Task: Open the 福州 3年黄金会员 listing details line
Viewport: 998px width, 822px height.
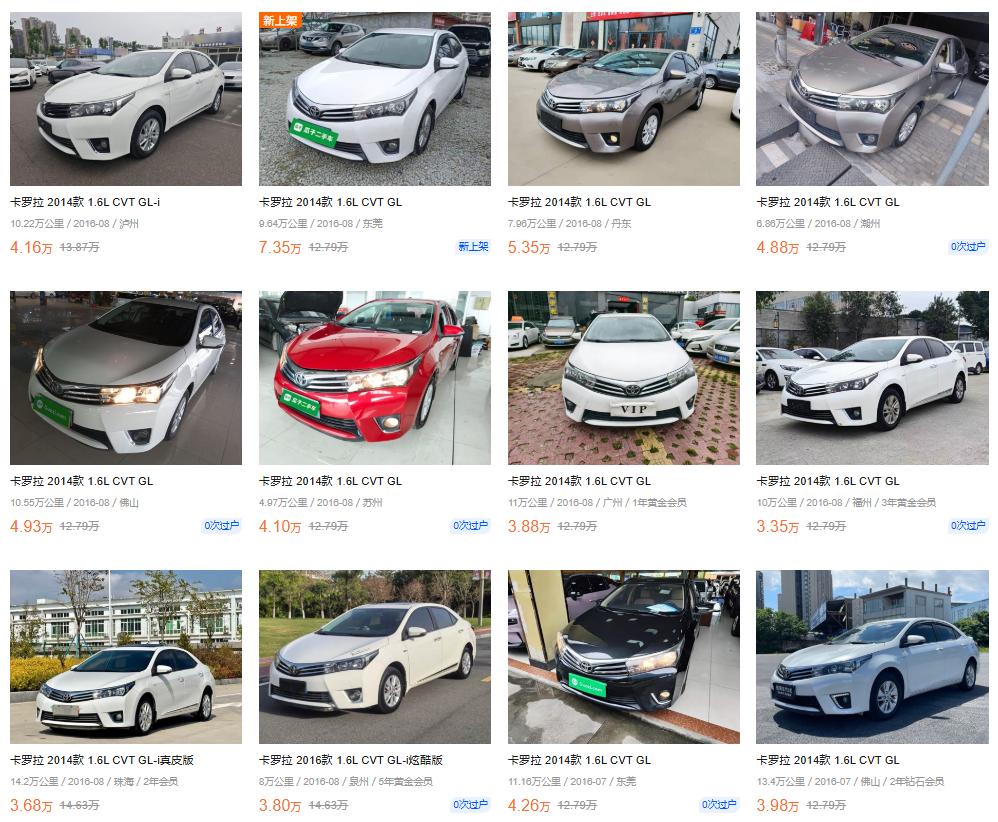Action: tap(846, 502)
